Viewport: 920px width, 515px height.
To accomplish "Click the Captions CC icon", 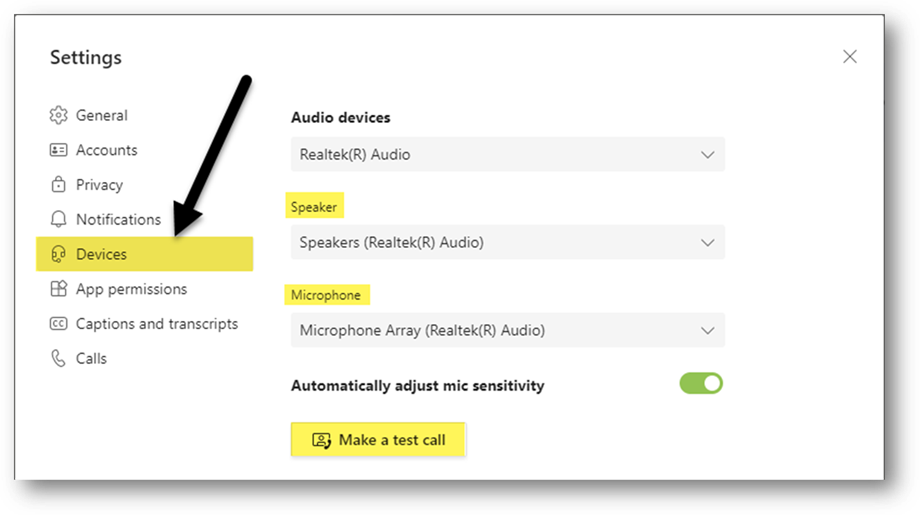I will tap(58, 324).
